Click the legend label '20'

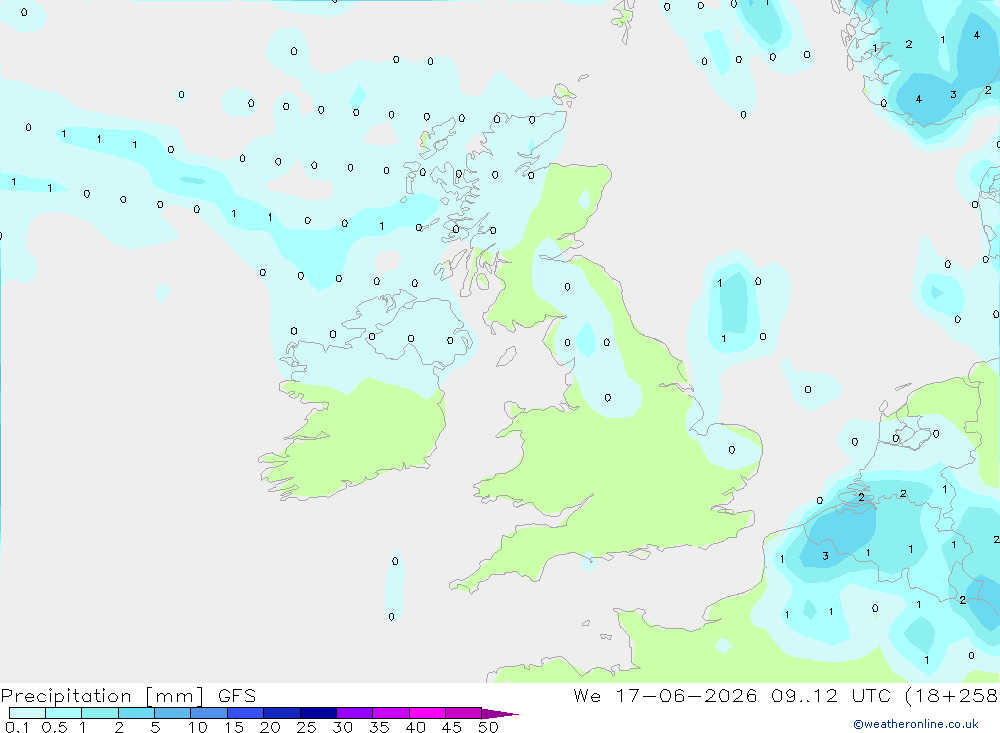pos(270,727)
